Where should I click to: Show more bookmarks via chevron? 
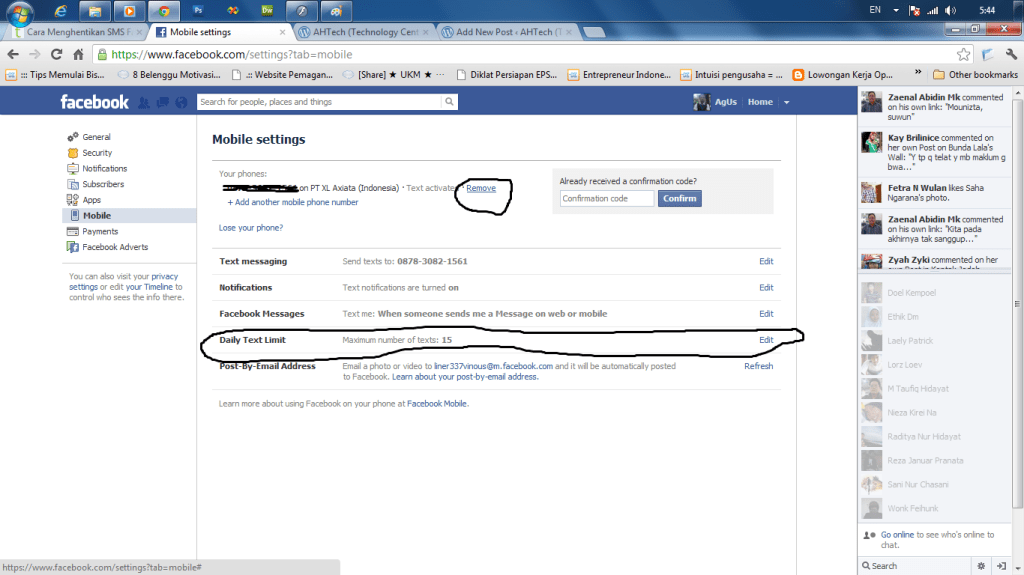pyautogui.click(x=918, y=72)
